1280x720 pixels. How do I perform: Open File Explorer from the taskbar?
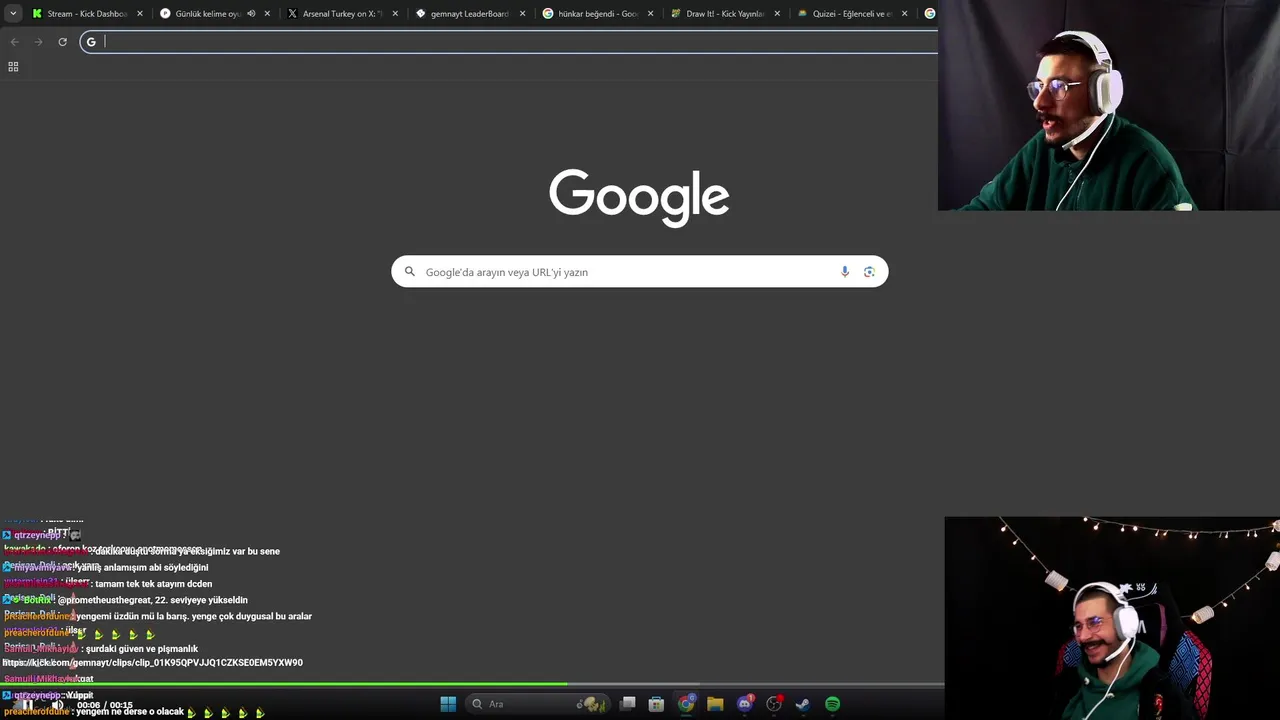point(715,704)
